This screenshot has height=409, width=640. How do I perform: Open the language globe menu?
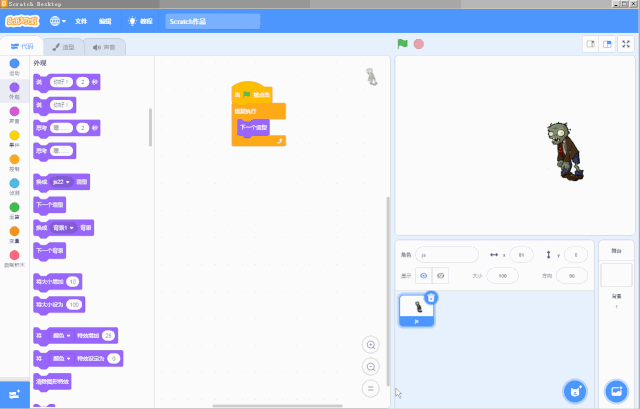pyautogui.click(x=58, y=21)
